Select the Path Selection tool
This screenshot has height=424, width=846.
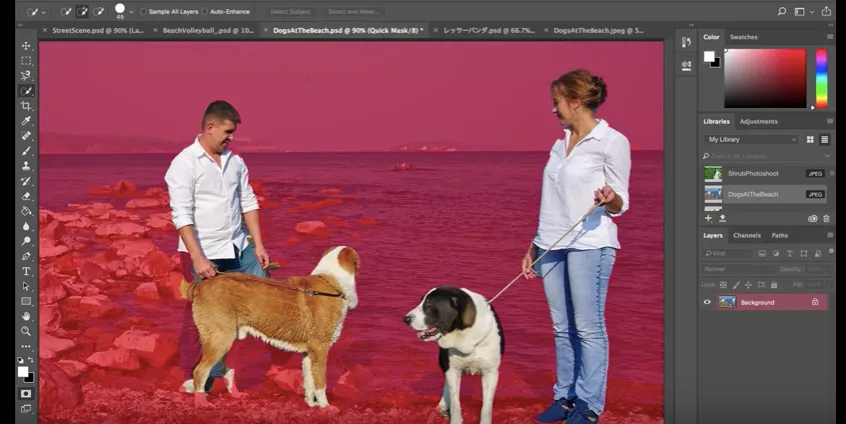coord(26,286)
